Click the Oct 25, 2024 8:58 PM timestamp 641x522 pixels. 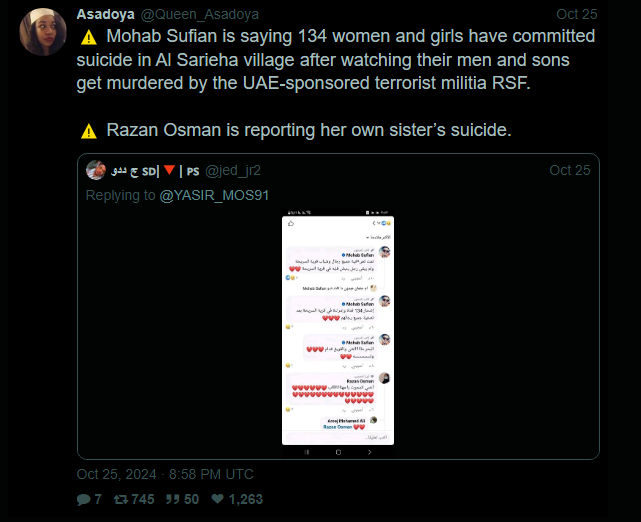coord(165,474)
